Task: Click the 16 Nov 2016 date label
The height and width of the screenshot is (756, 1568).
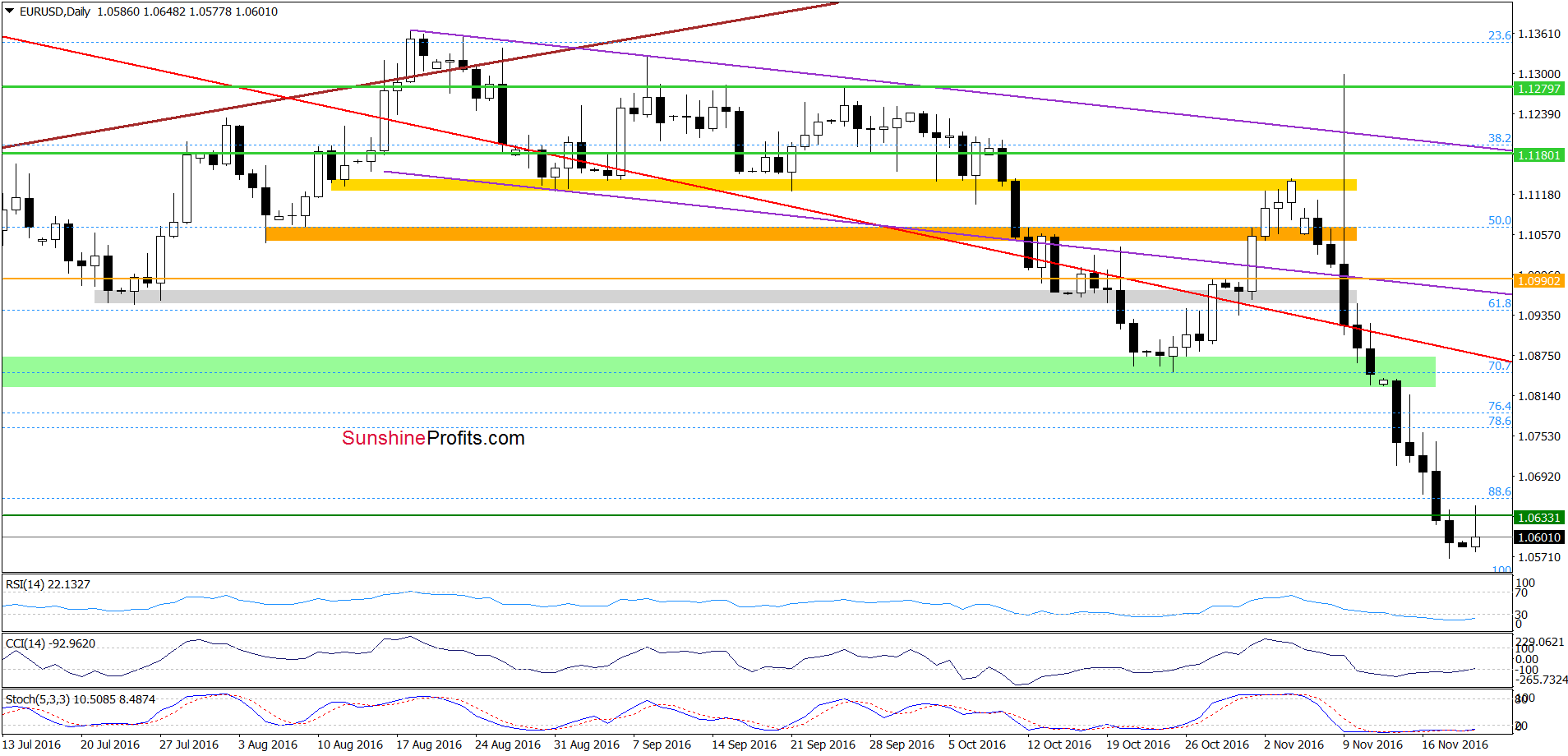Action: click(x=1455, y=744)
